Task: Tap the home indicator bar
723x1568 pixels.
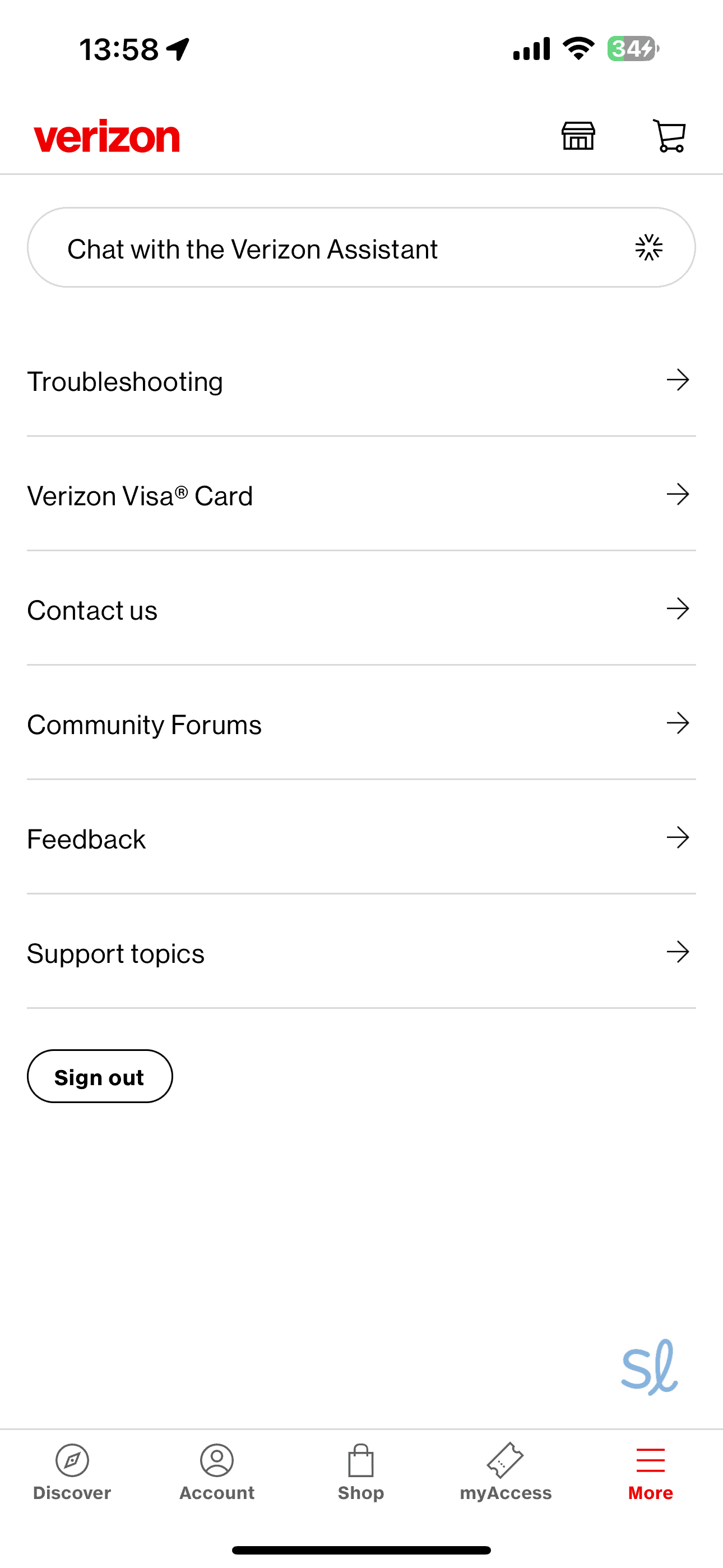Action: 361,1549
